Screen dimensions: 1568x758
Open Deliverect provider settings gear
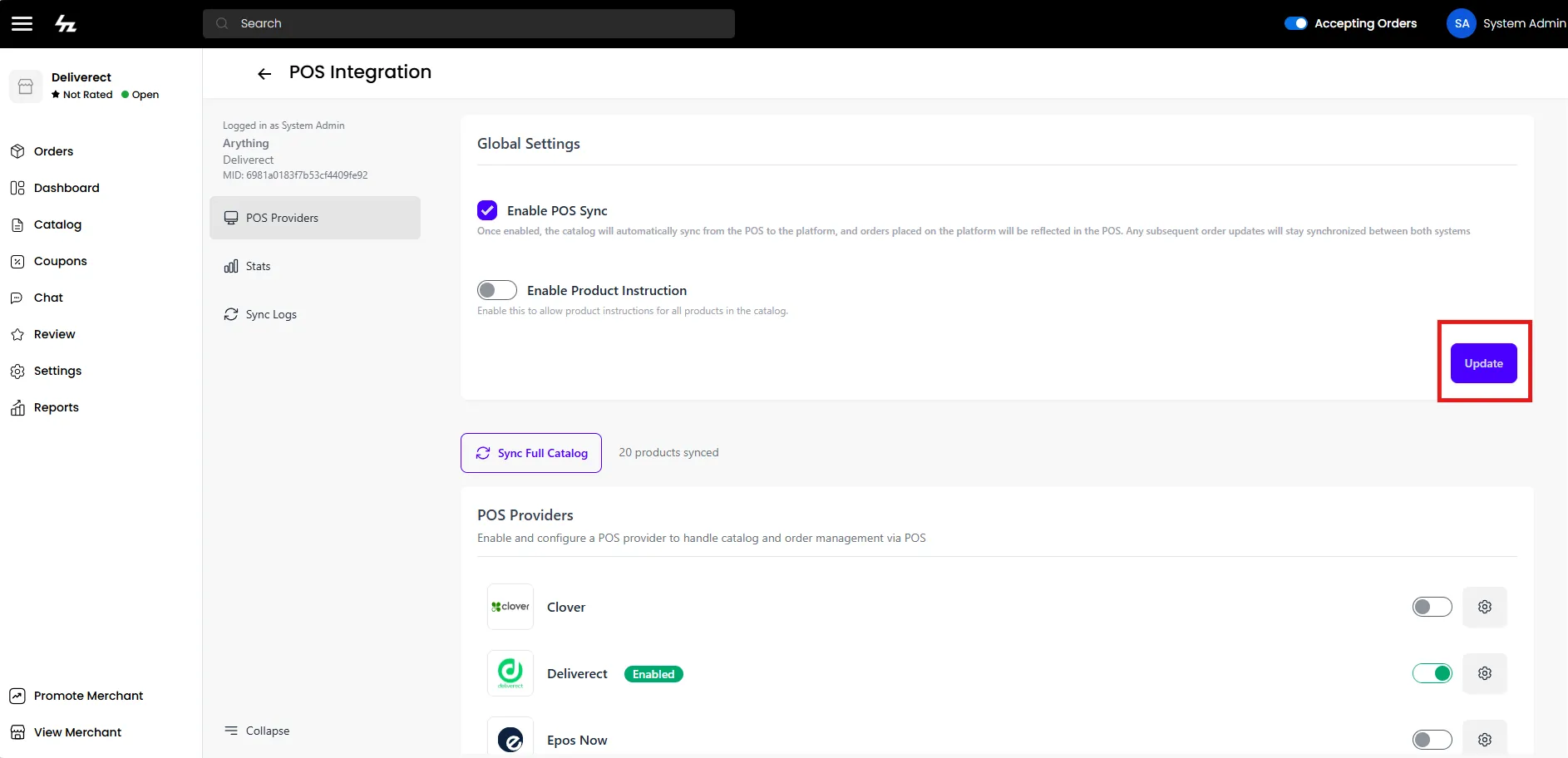coord(1485,673)
